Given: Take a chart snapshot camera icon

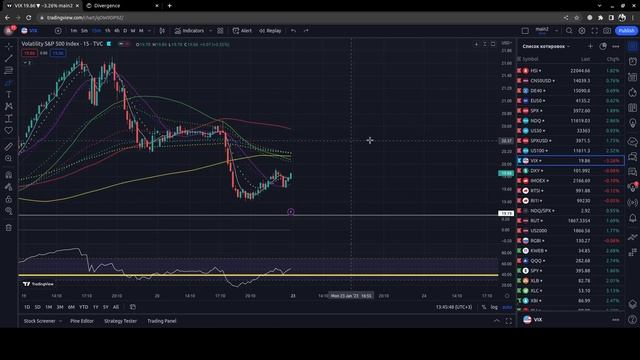Looking at the screenshot, I should click(x=607, y=31).
